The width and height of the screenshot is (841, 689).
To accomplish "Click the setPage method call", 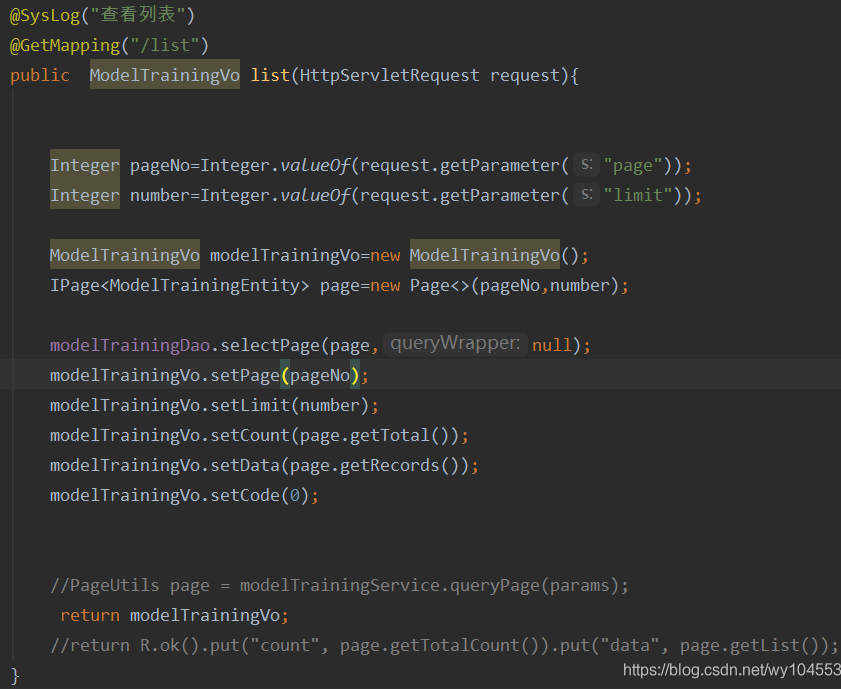I will (x=245, y=375).
